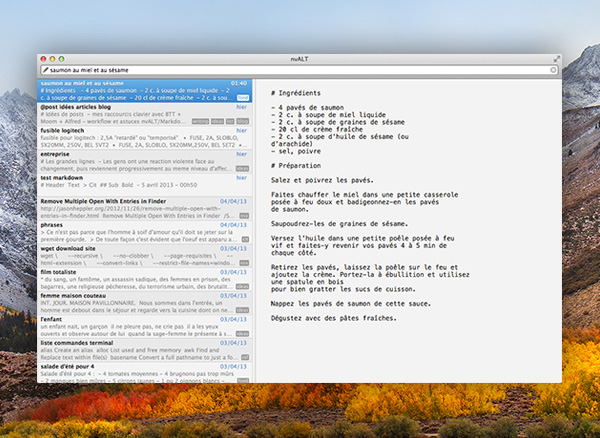
Task: Click the pencil icon in the search field
Action: [46, 70]
